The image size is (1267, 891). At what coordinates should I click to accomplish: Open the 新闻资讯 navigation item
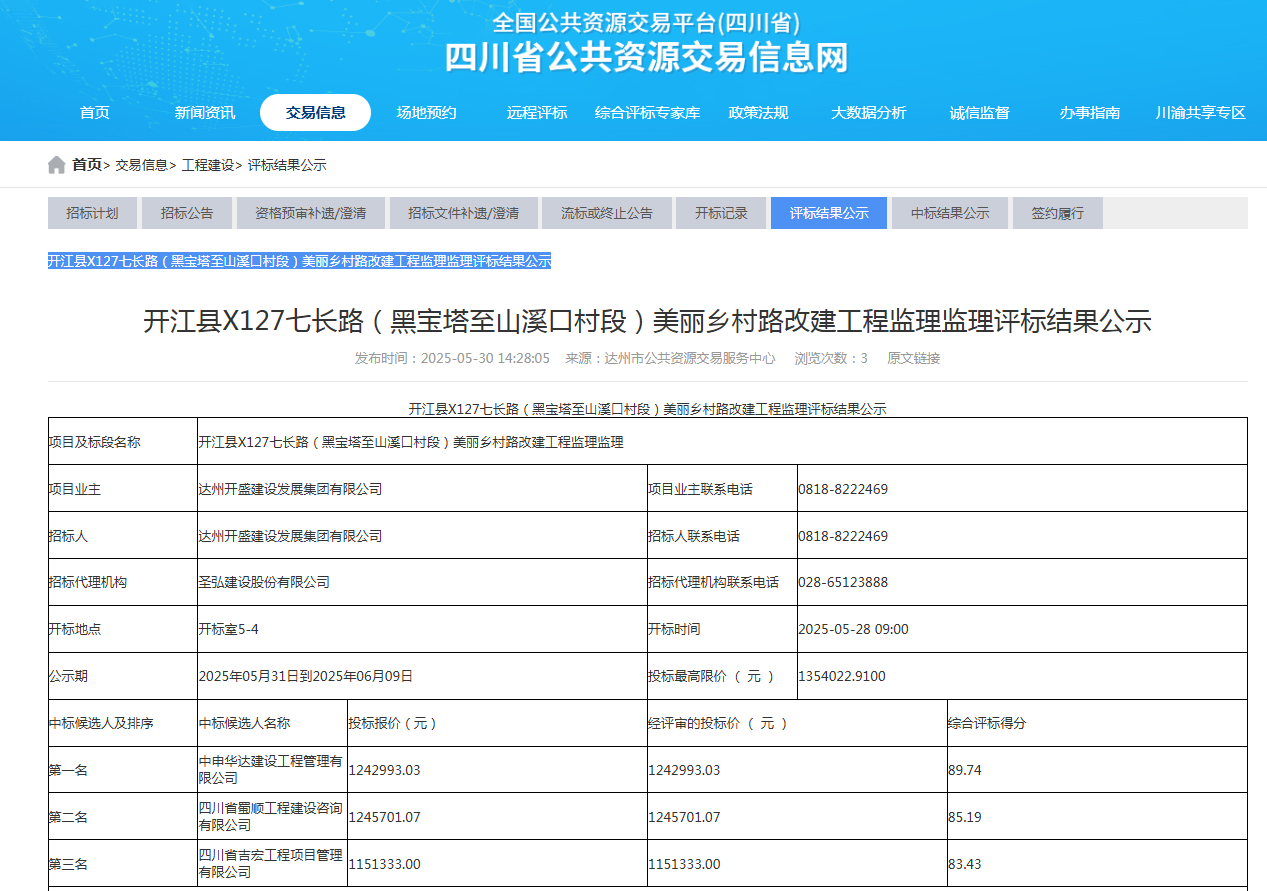point(205,113)
